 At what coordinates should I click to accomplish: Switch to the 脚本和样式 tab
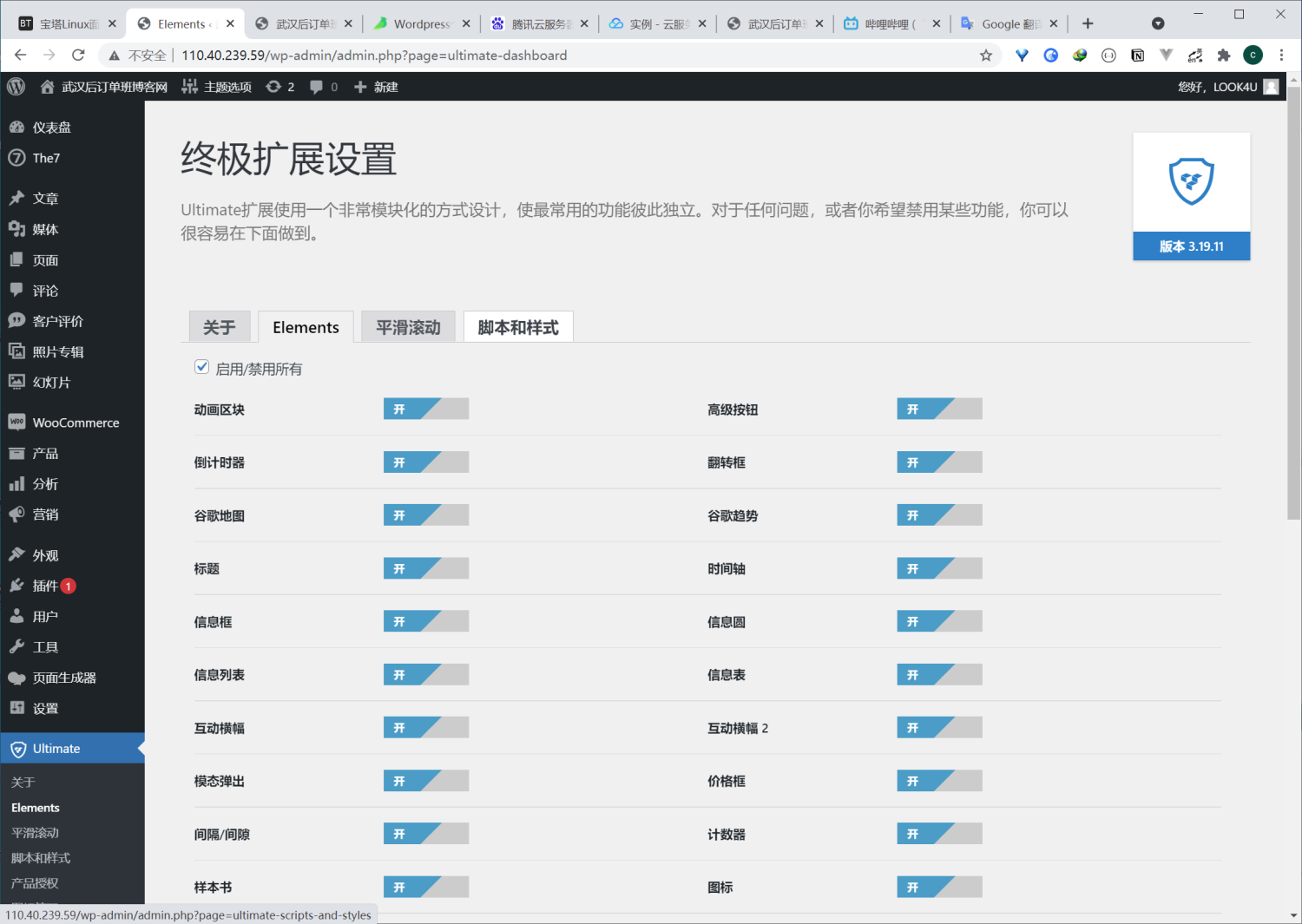[518, 326]
